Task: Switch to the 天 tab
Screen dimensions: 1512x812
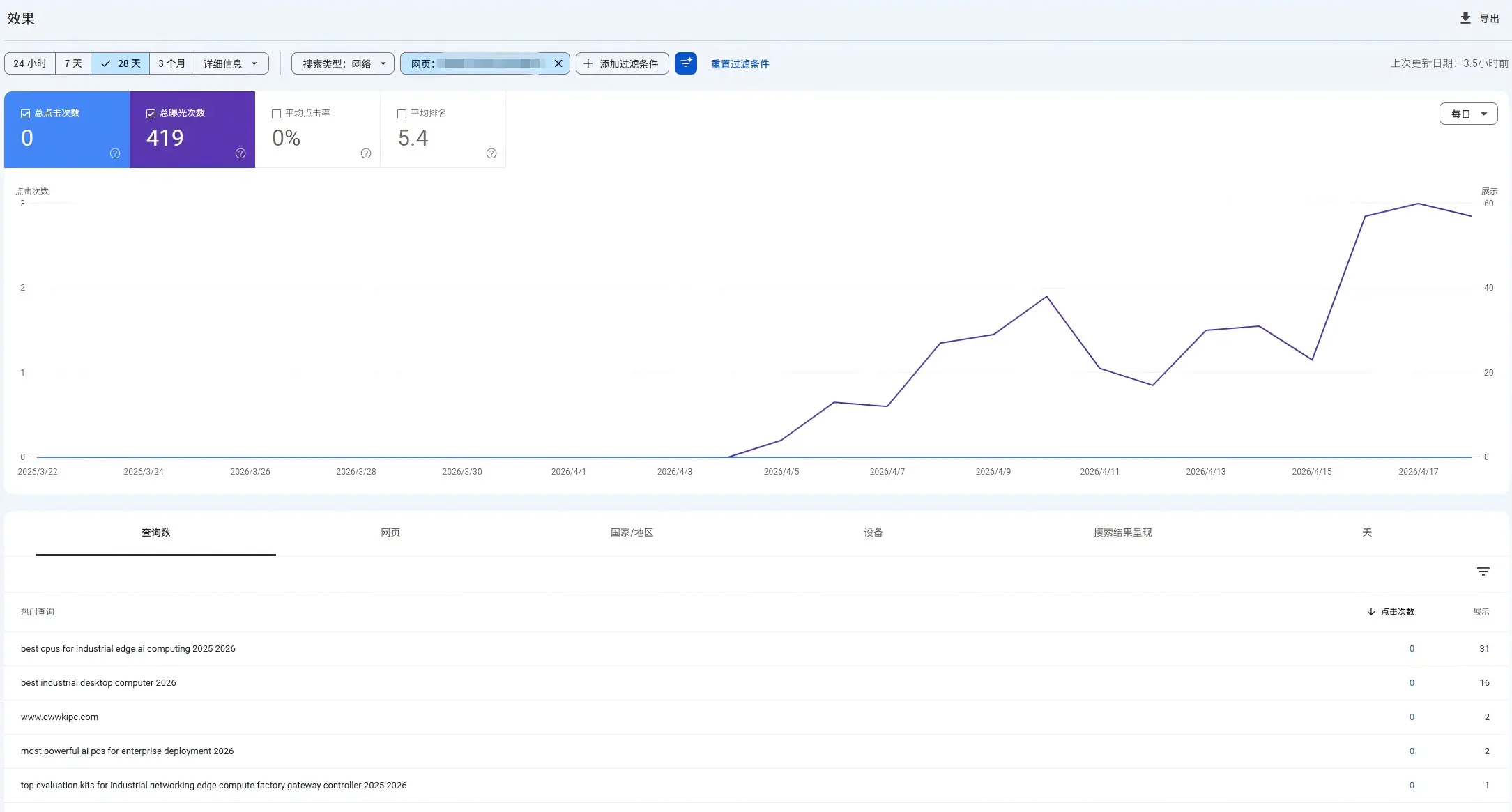Action: (x=1367, y=533)
